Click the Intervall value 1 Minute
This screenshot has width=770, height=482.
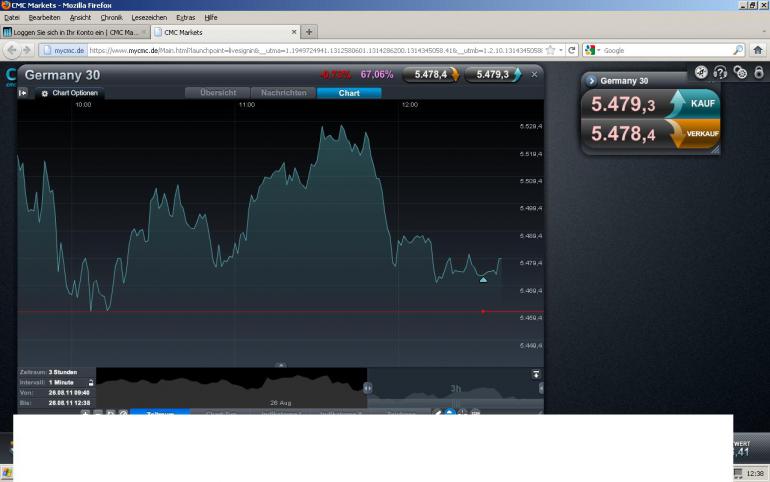tap(61, 382)
